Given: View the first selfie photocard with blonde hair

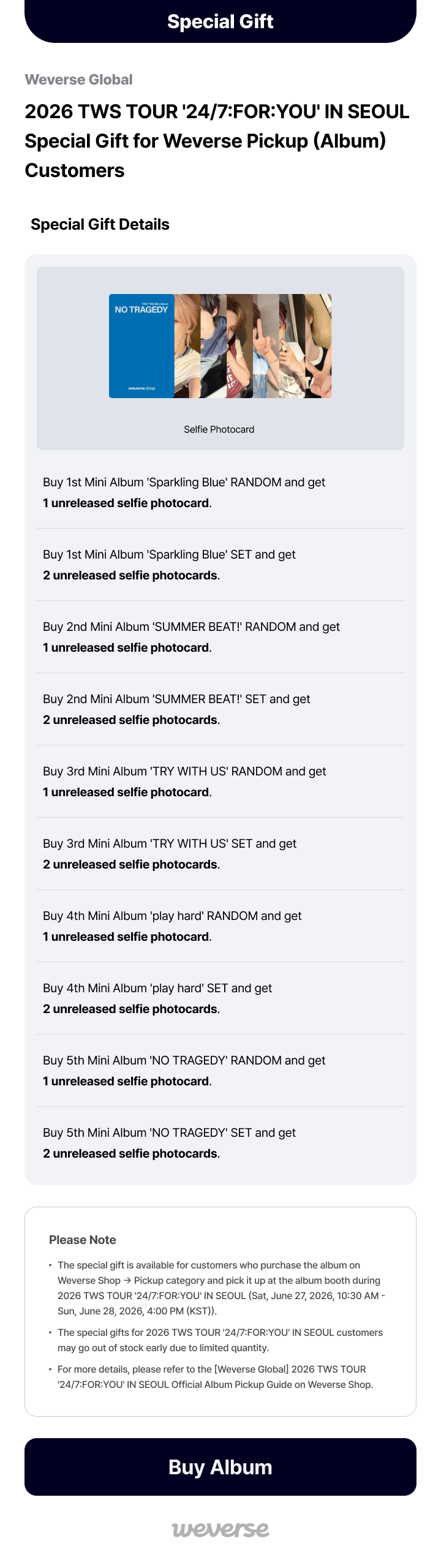Looking at the screenshot, I should click(187, 346).
